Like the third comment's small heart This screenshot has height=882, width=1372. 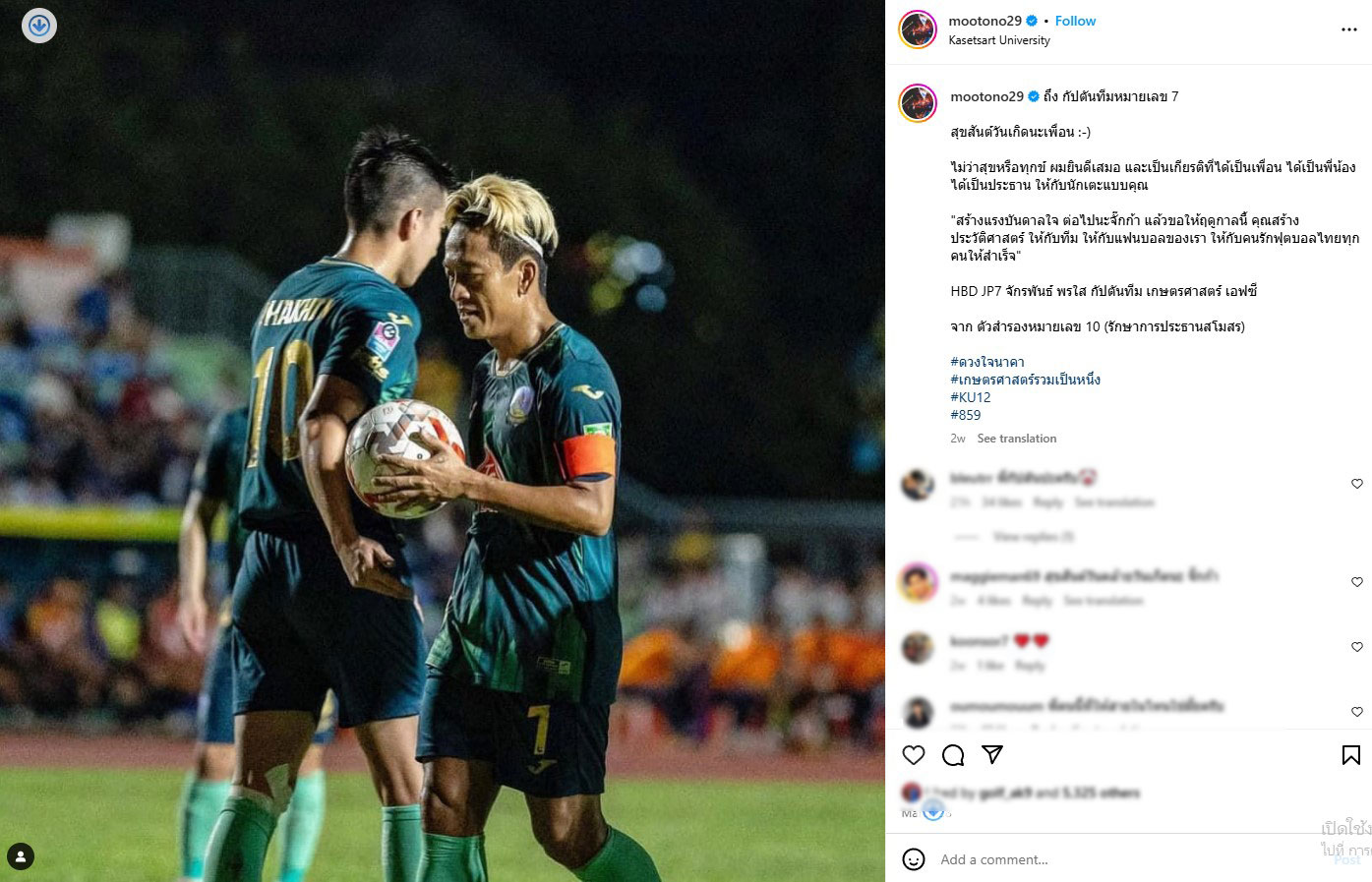point(1357,647)
